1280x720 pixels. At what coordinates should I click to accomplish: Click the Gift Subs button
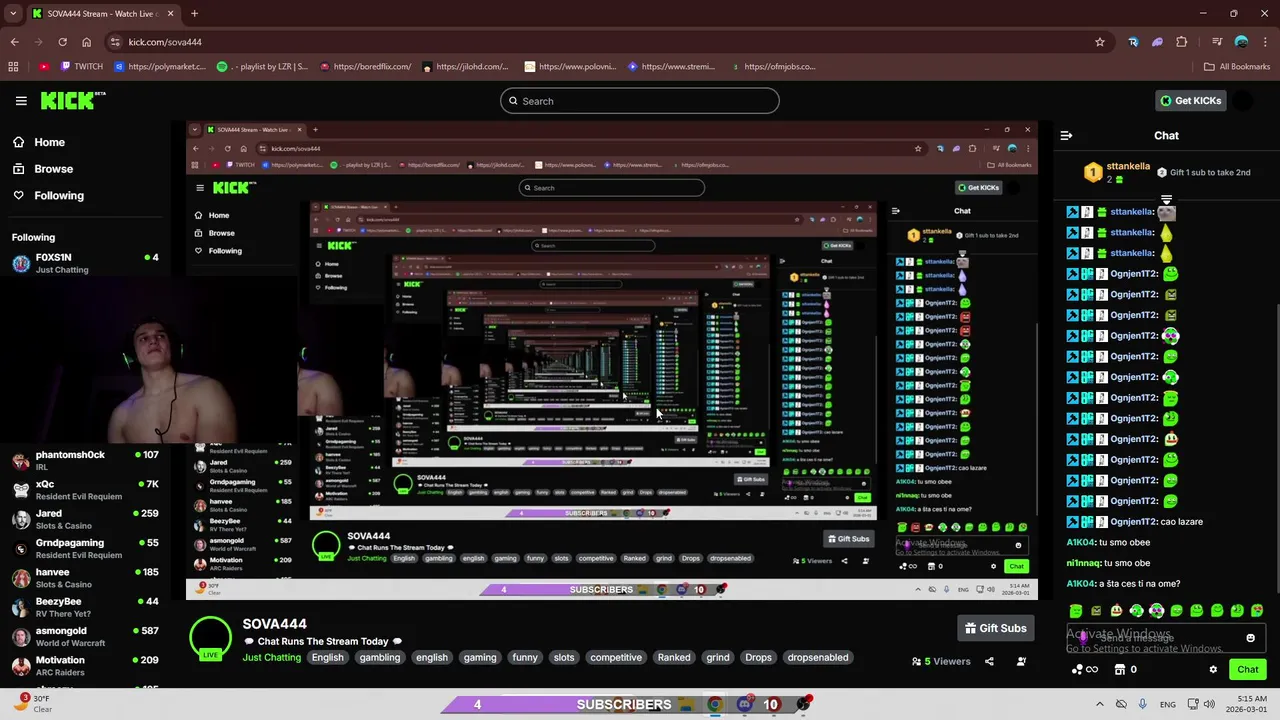click(995, 628)
